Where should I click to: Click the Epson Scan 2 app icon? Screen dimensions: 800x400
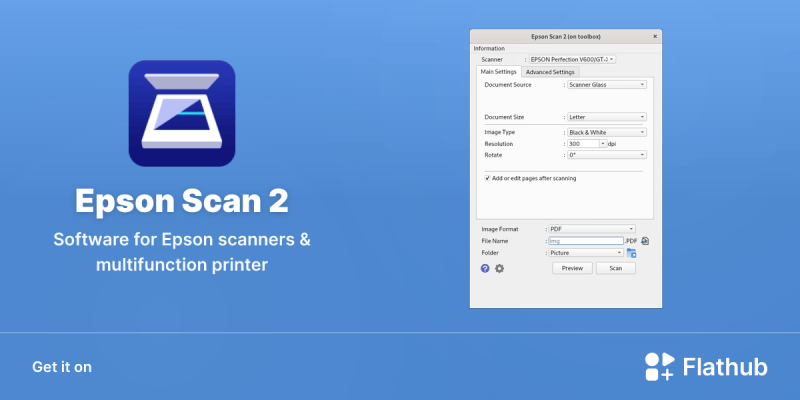coord(182,113)
